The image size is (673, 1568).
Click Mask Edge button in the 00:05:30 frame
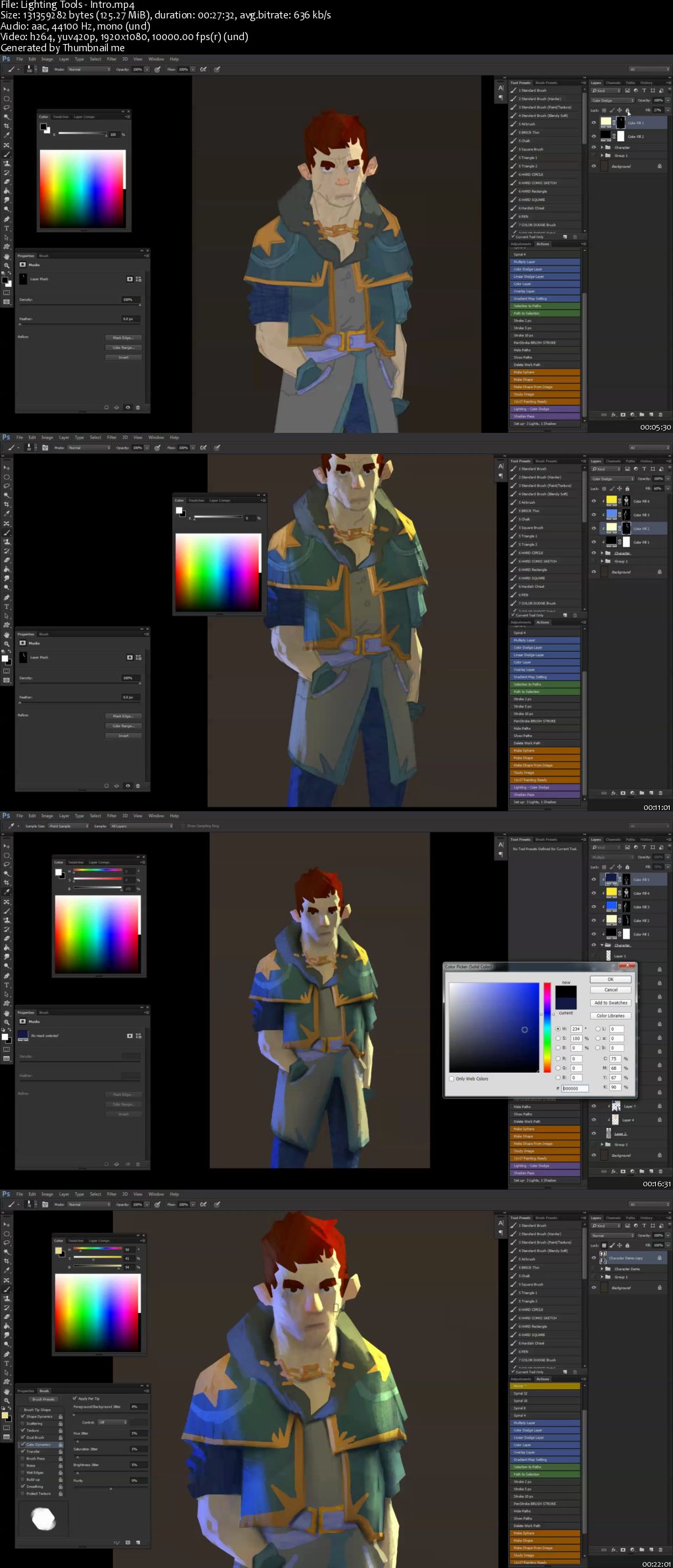(x=124, y=338)
